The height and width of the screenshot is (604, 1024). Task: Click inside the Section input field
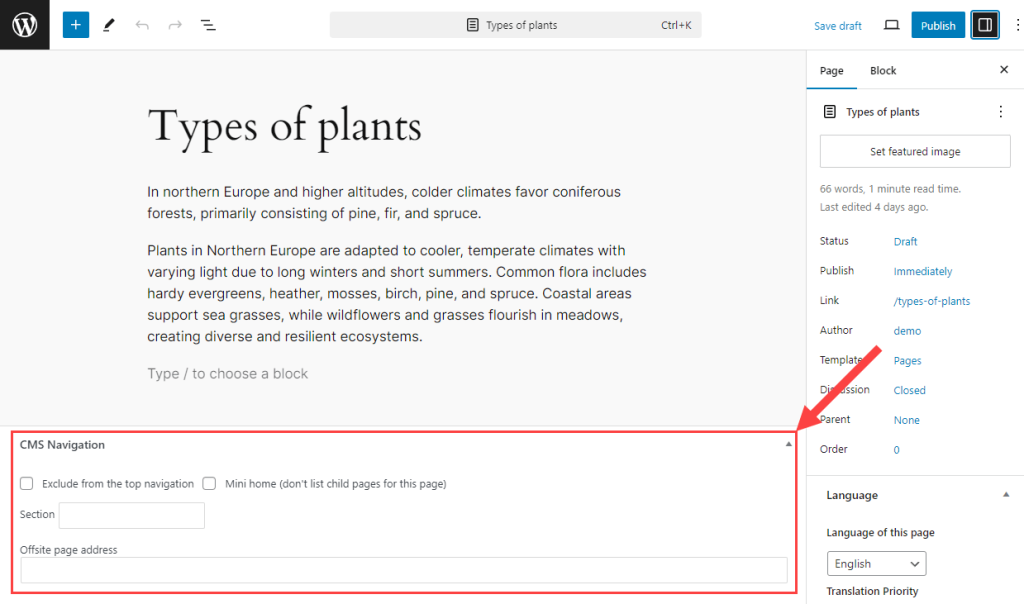click(131, 515)
